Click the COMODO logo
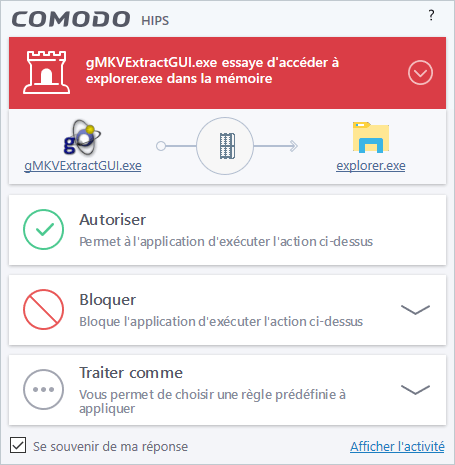455x465 pixels. tap(71, 19)
